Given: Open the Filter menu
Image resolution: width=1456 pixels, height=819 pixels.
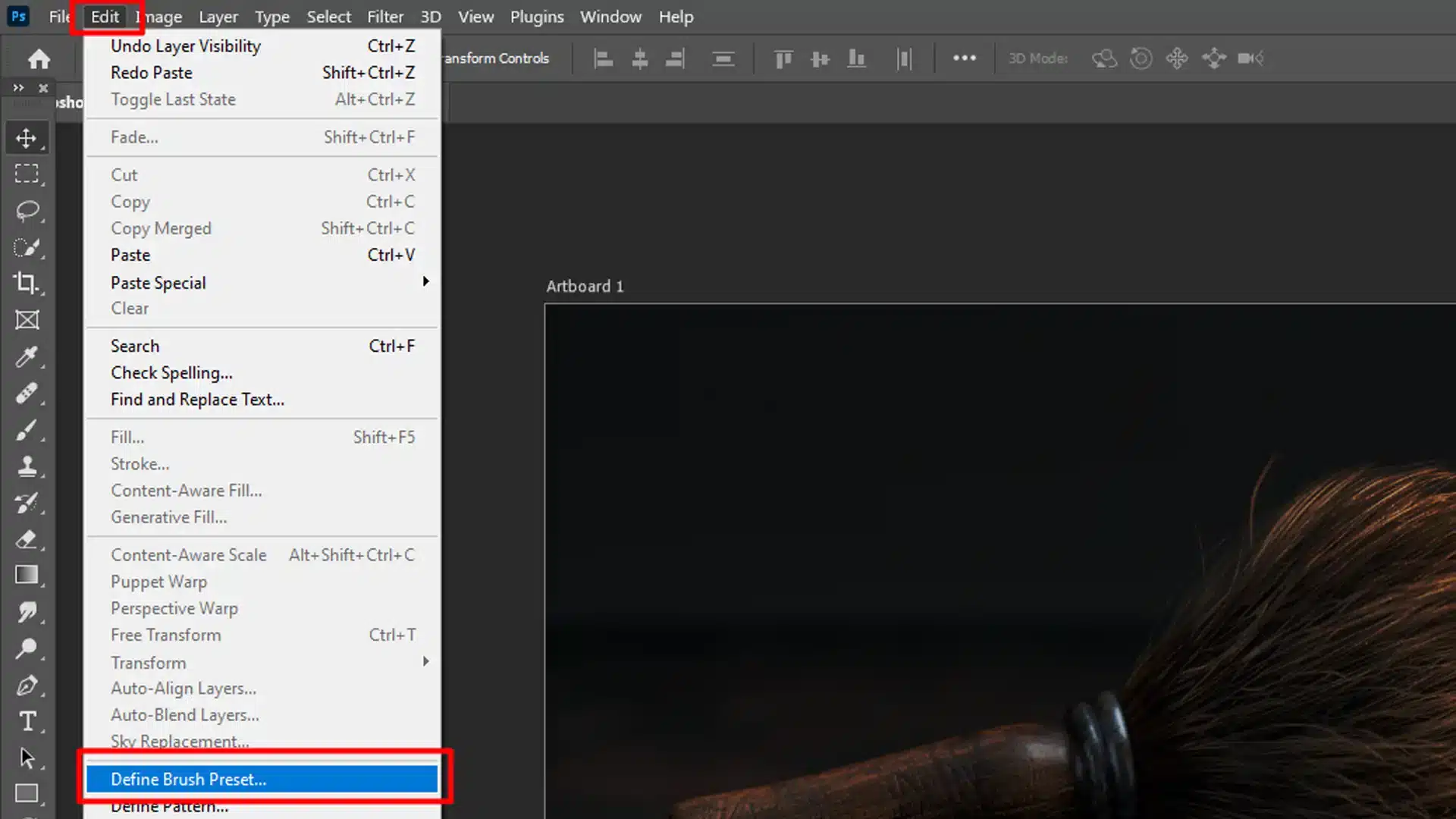Looking at the screenshot, I should click(385, 17).
